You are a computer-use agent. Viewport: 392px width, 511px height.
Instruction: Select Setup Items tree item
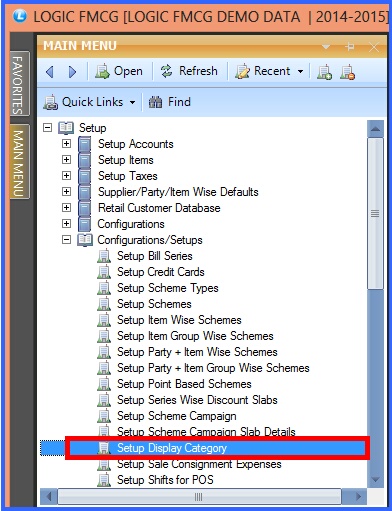[126, 160]
